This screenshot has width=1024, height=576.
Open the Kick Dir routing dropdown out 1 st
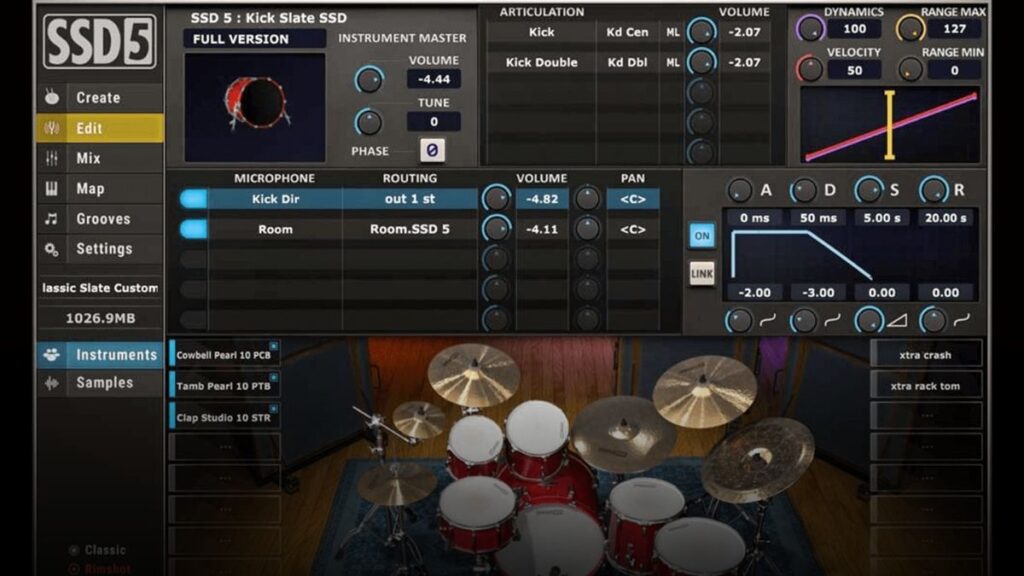tap(409, 199)
